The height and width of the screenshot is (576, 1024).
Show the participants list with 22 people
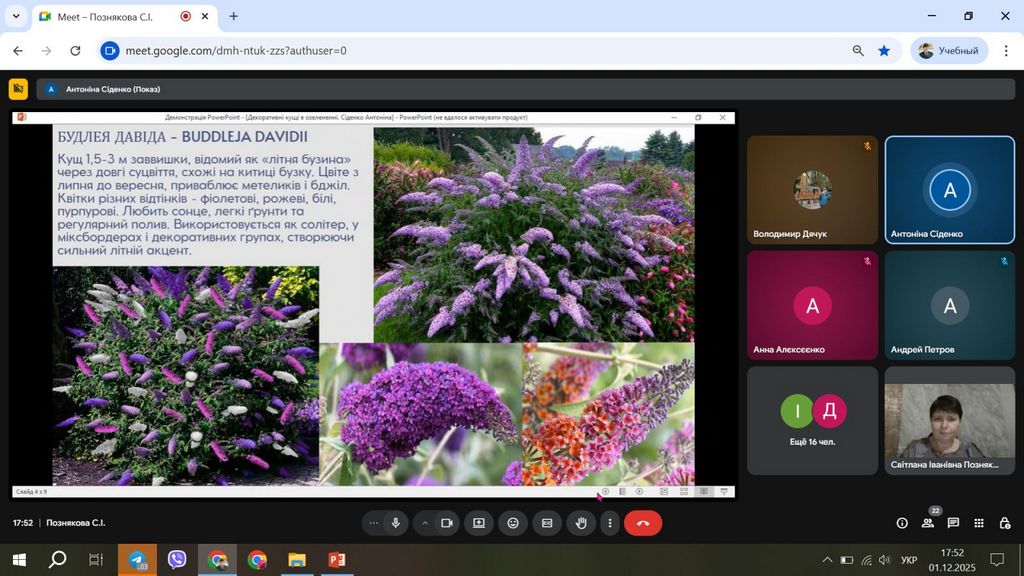pyautogui.click(x=928, y=523)
